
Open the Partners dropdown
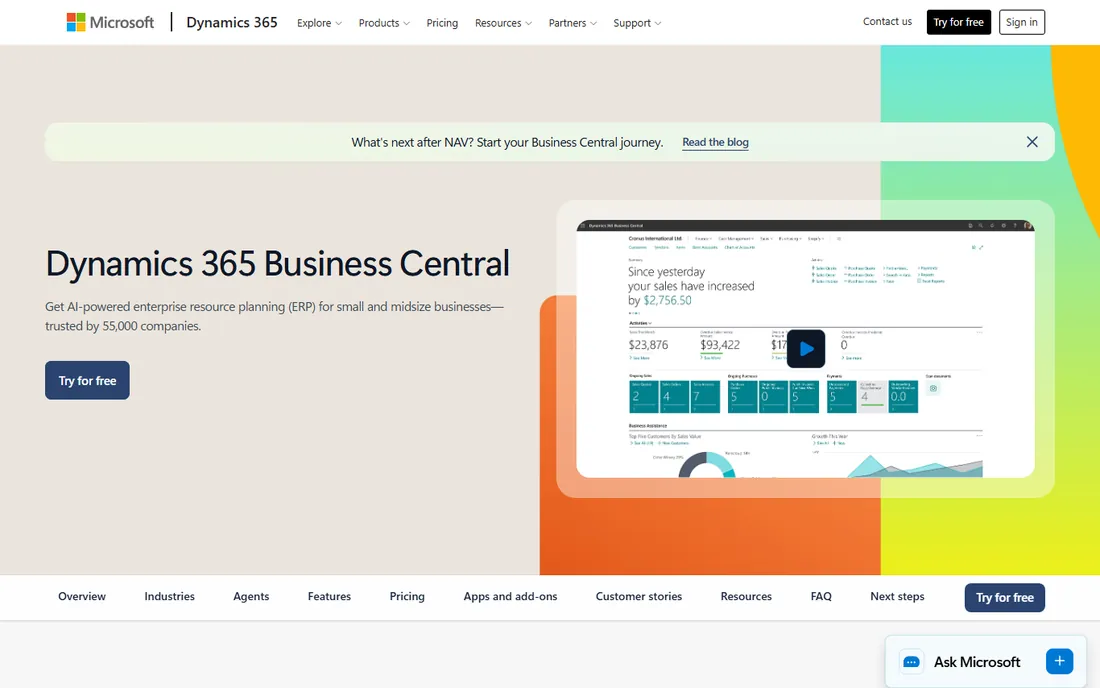coord(572,23)
